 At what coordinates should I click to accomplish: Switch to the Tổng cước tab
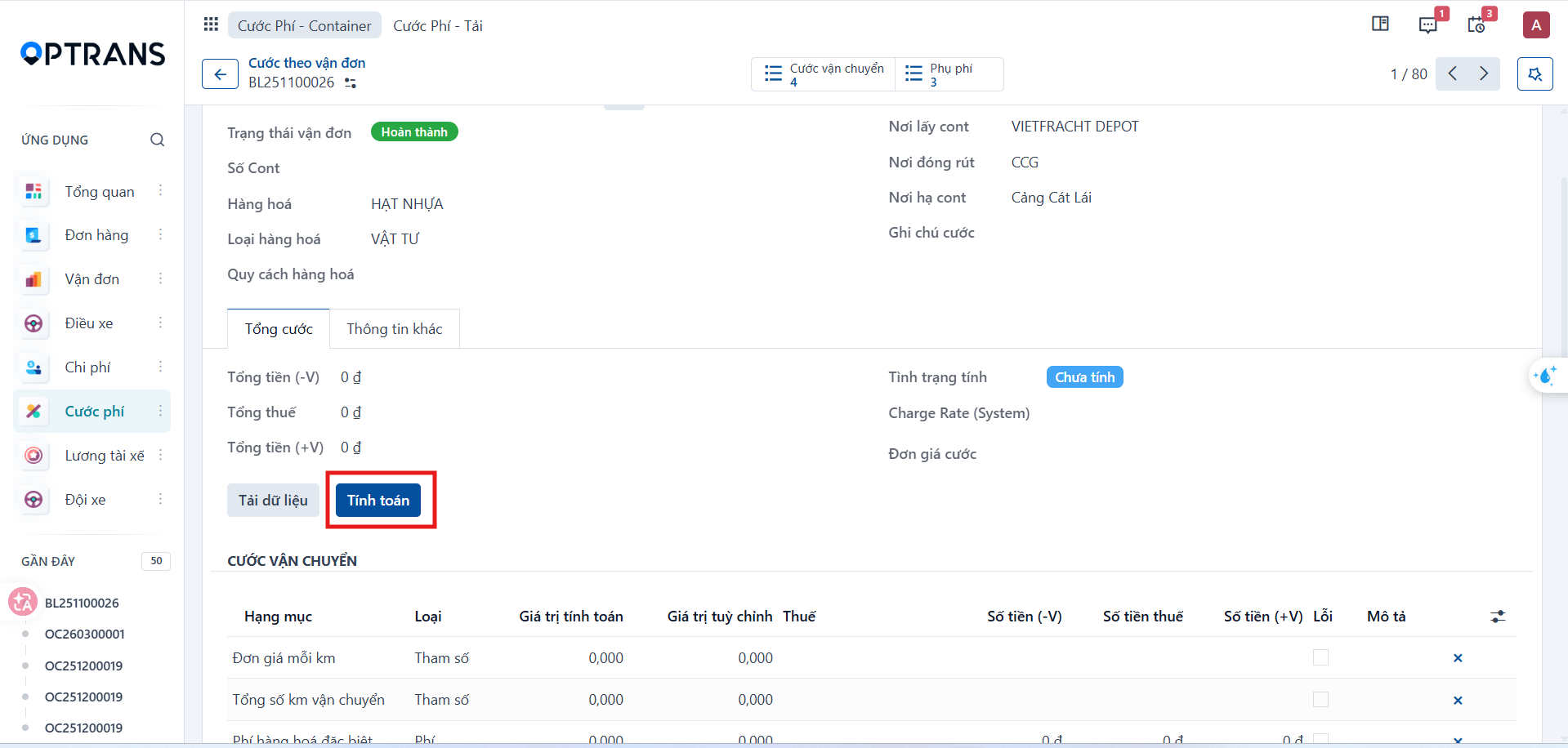pos(279,329)
